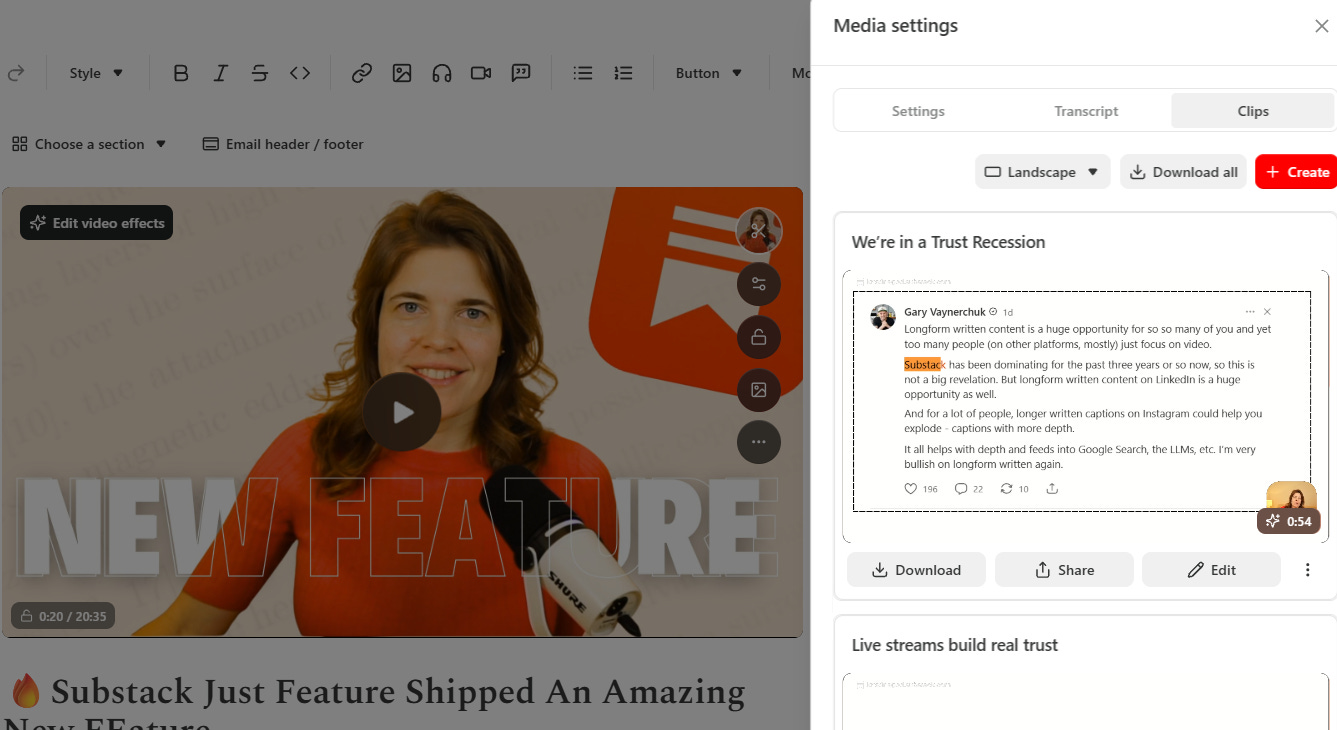1337x730 pixels.
Task: Insert an image from the toolbar
Action: pos(402,73)
